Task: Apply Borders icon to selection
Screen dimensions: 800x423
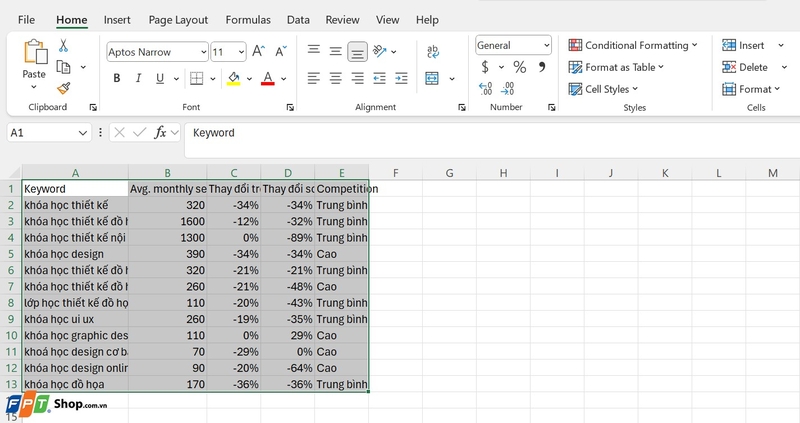Action: click(x=196, y=79)
